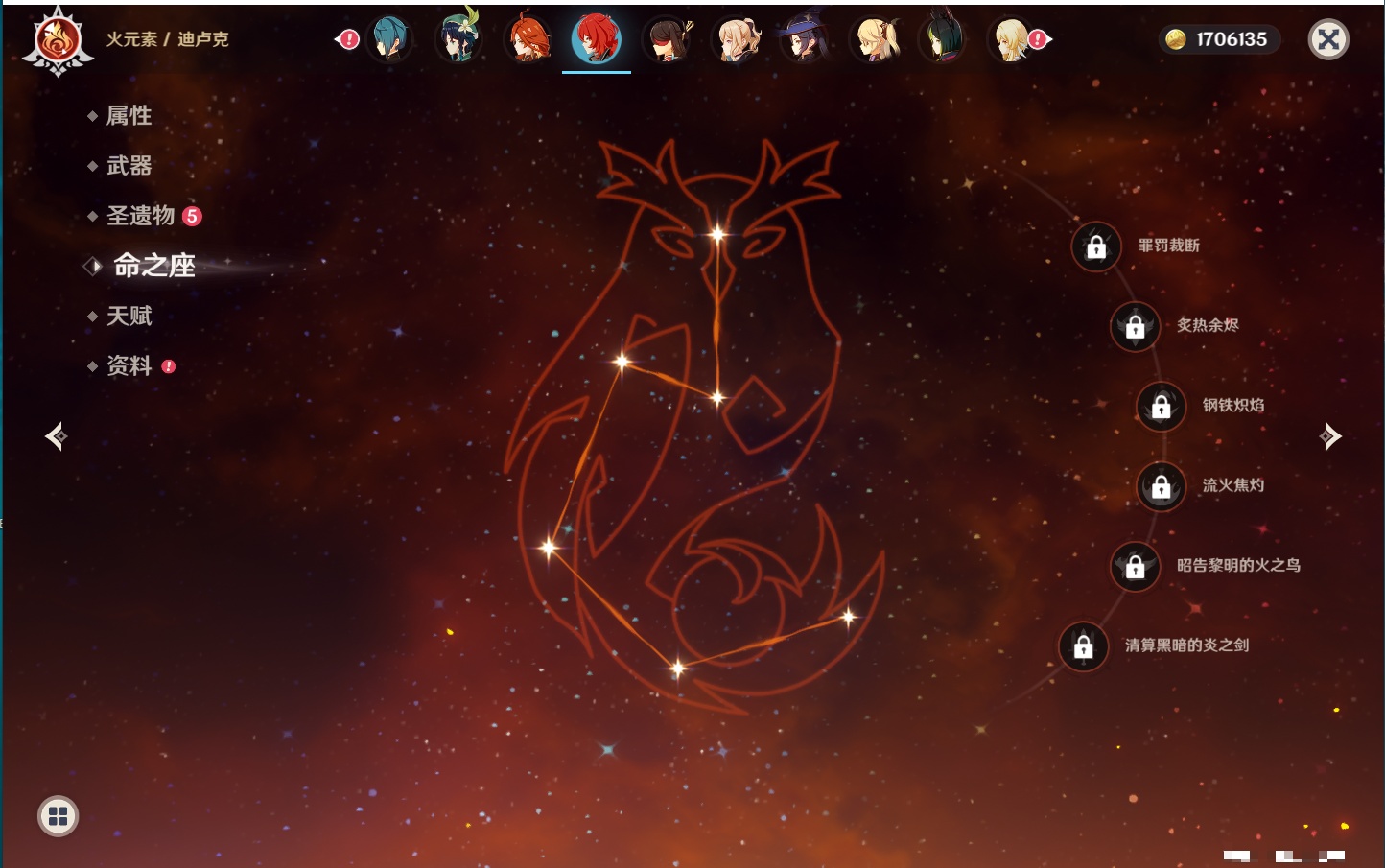1385x868 pixels.
Task: Open the four-square grid menu icon
Action: [x=58, y=816]
